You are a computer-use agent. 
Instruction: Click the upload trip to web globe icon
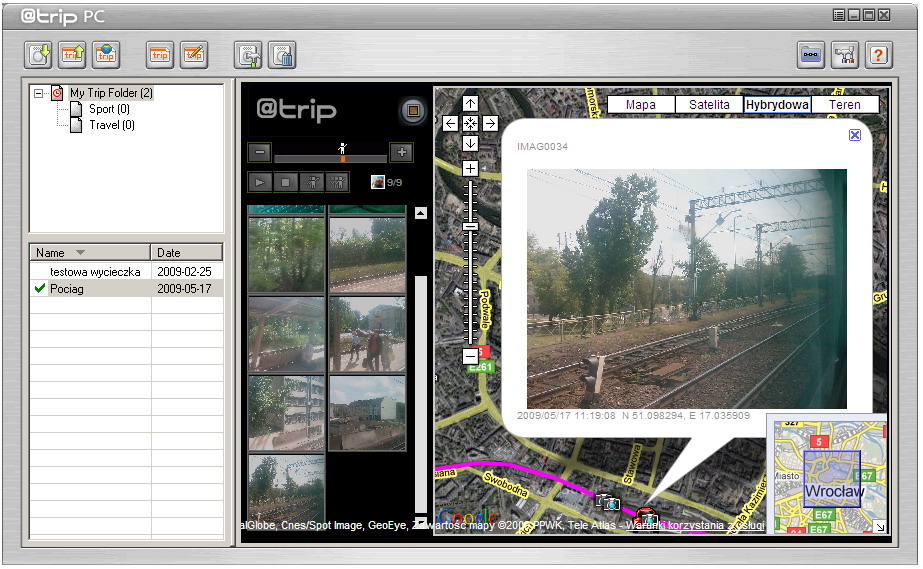(106, 55)
